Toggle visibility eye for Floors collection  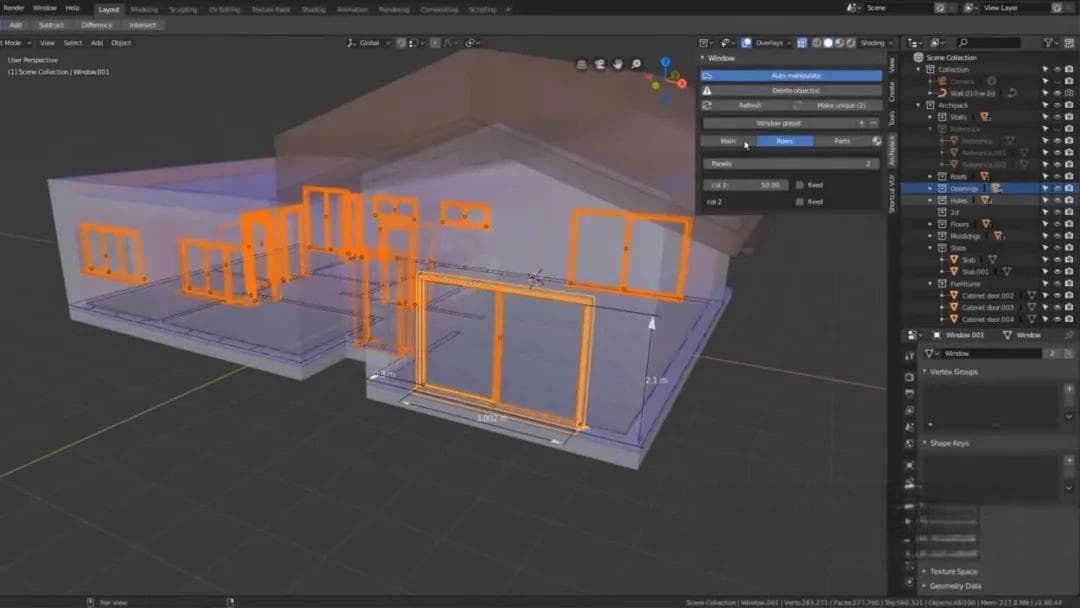point(1057,224)
